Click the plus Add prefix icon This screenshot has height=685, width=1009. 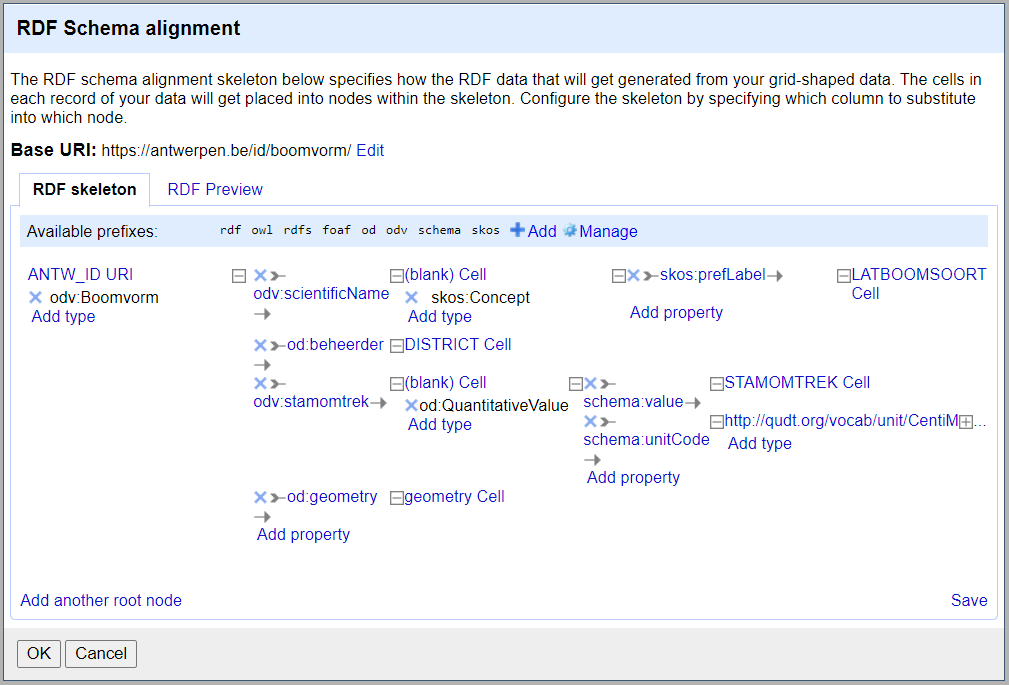click(x=517, y=231)
